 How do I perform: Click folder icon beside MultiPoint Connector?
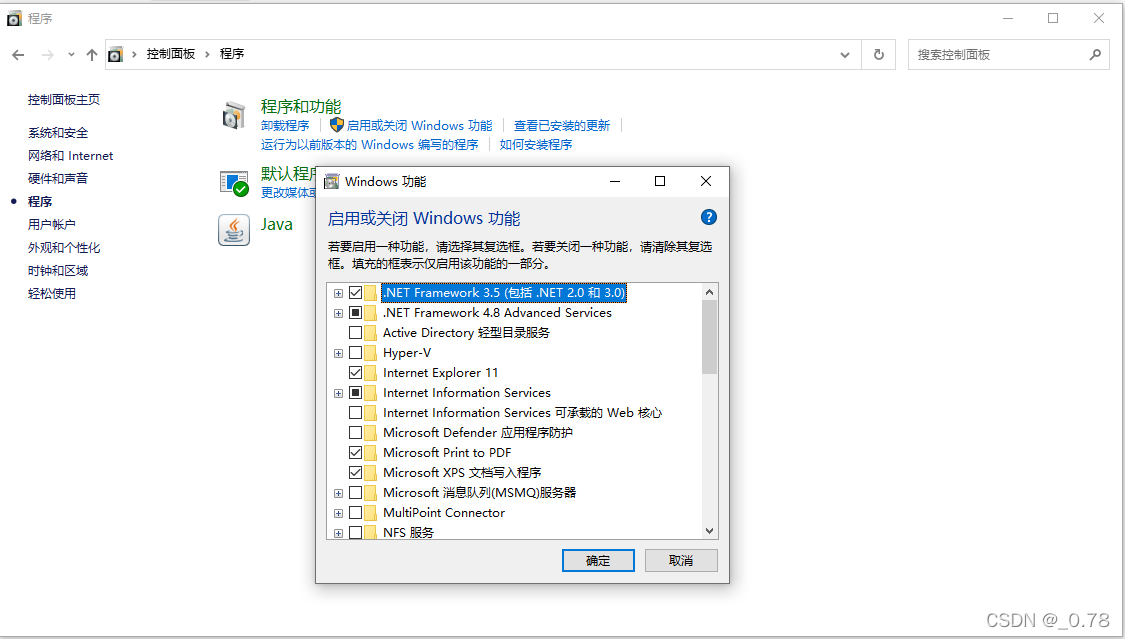370,513
